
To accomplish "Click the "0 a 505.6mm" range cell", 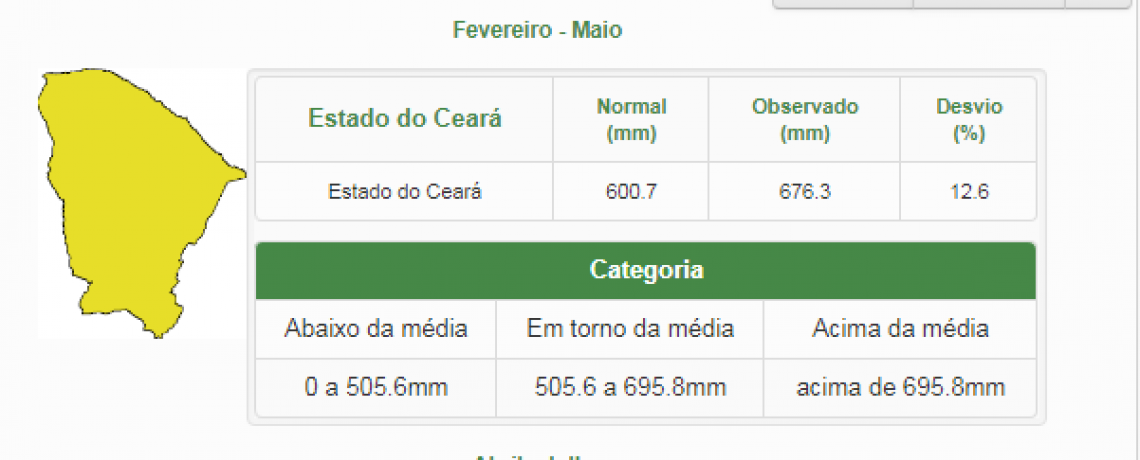I will click(376, 387).
